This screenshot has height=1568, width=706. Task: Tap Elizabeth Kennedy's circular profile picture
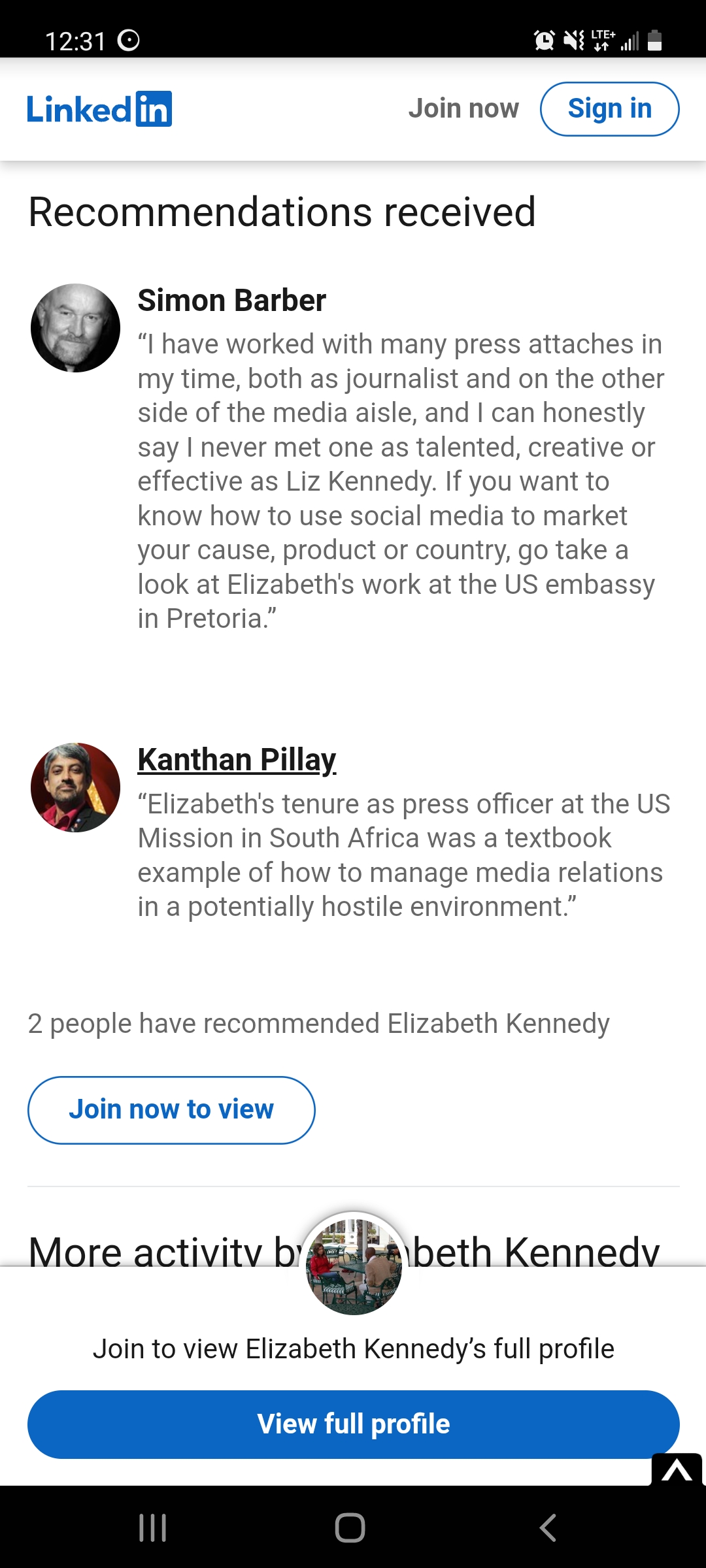click(354, 1266)
